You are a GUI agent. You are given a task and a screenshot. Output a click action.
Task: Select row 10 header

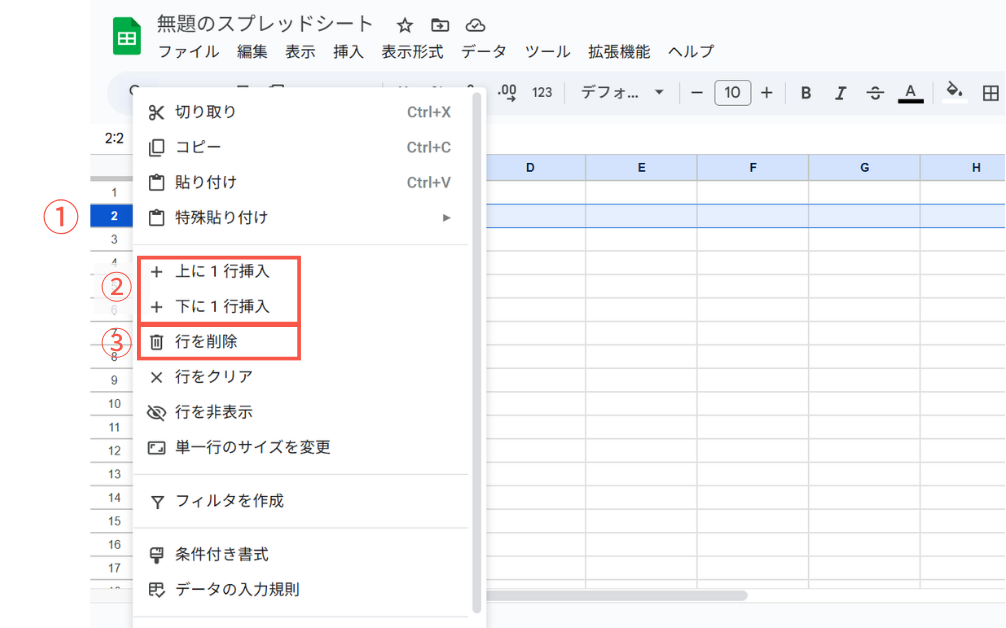click(x=114, y=403)
